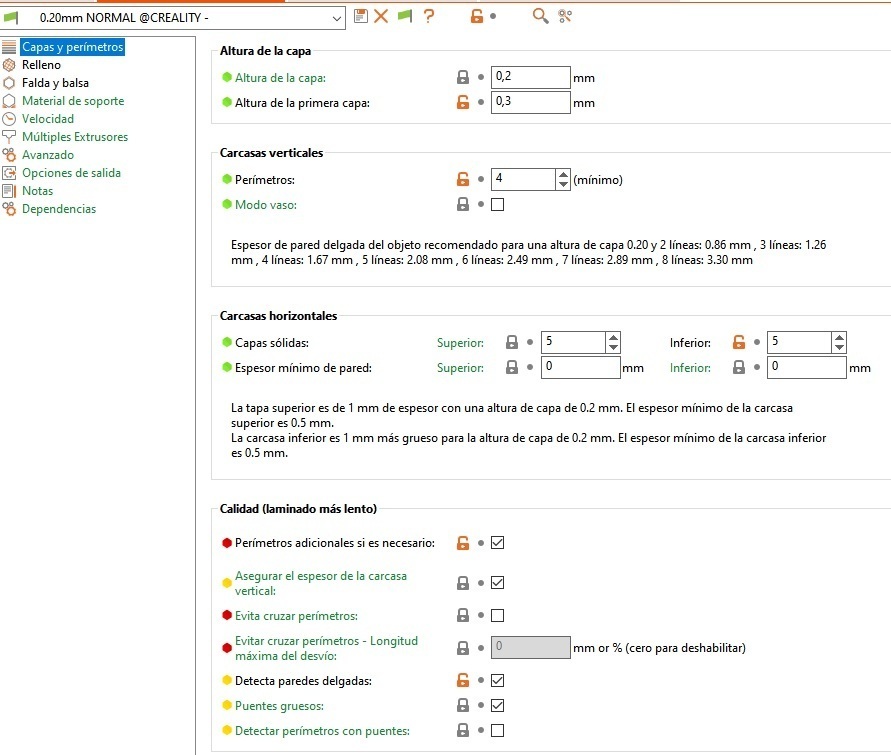
Task: Click the Altura de la capa green label
Action: click(280, 78)
